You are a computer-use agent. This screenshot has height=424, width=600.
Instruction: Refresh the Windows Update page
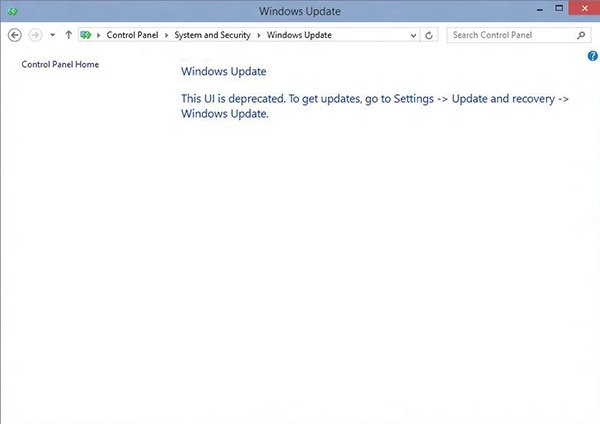click(x=429, y=35)
